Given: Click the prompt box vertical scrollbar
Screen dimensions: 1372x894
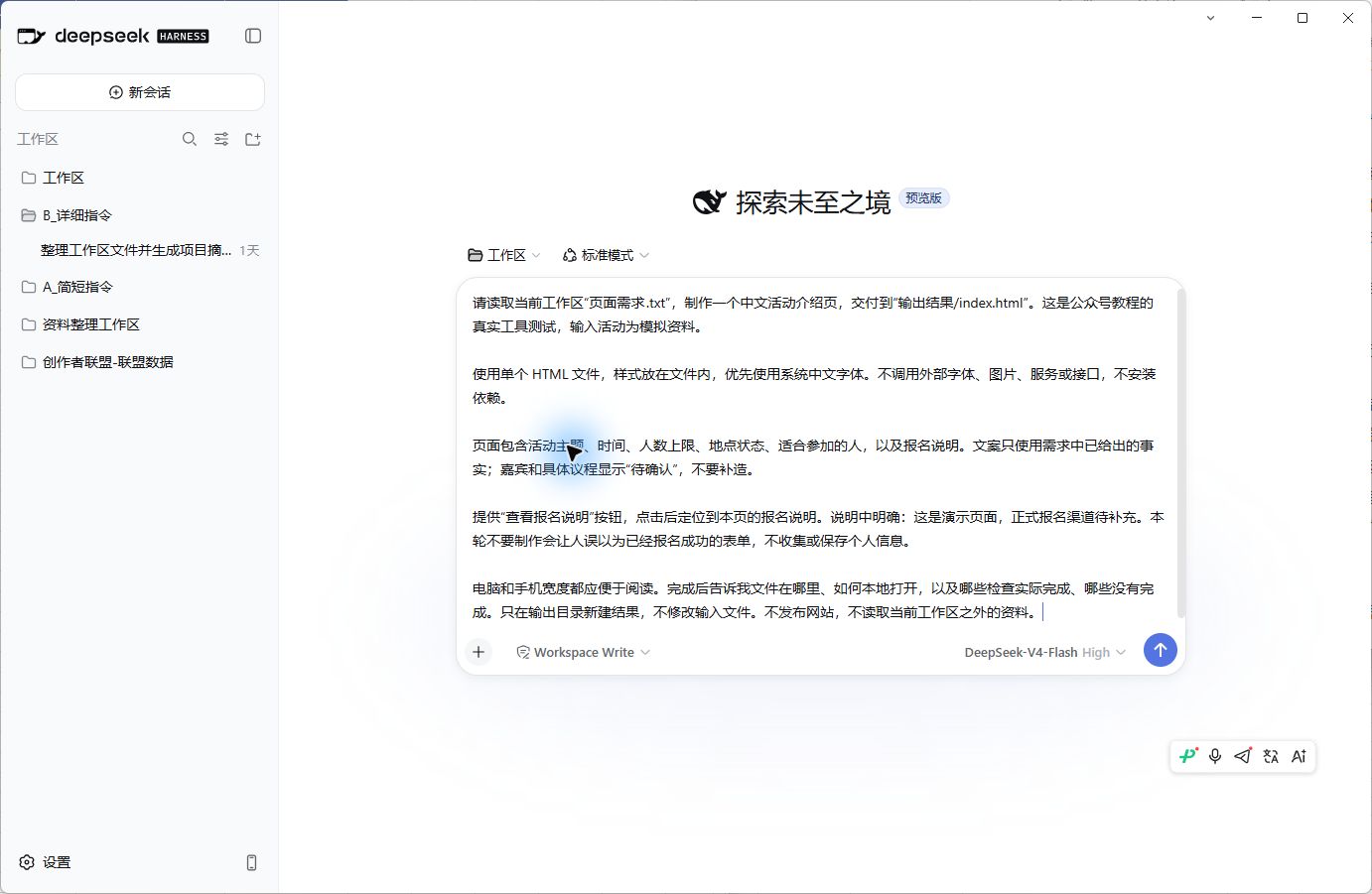Looking at the screenshot, I should point(1180,451).
